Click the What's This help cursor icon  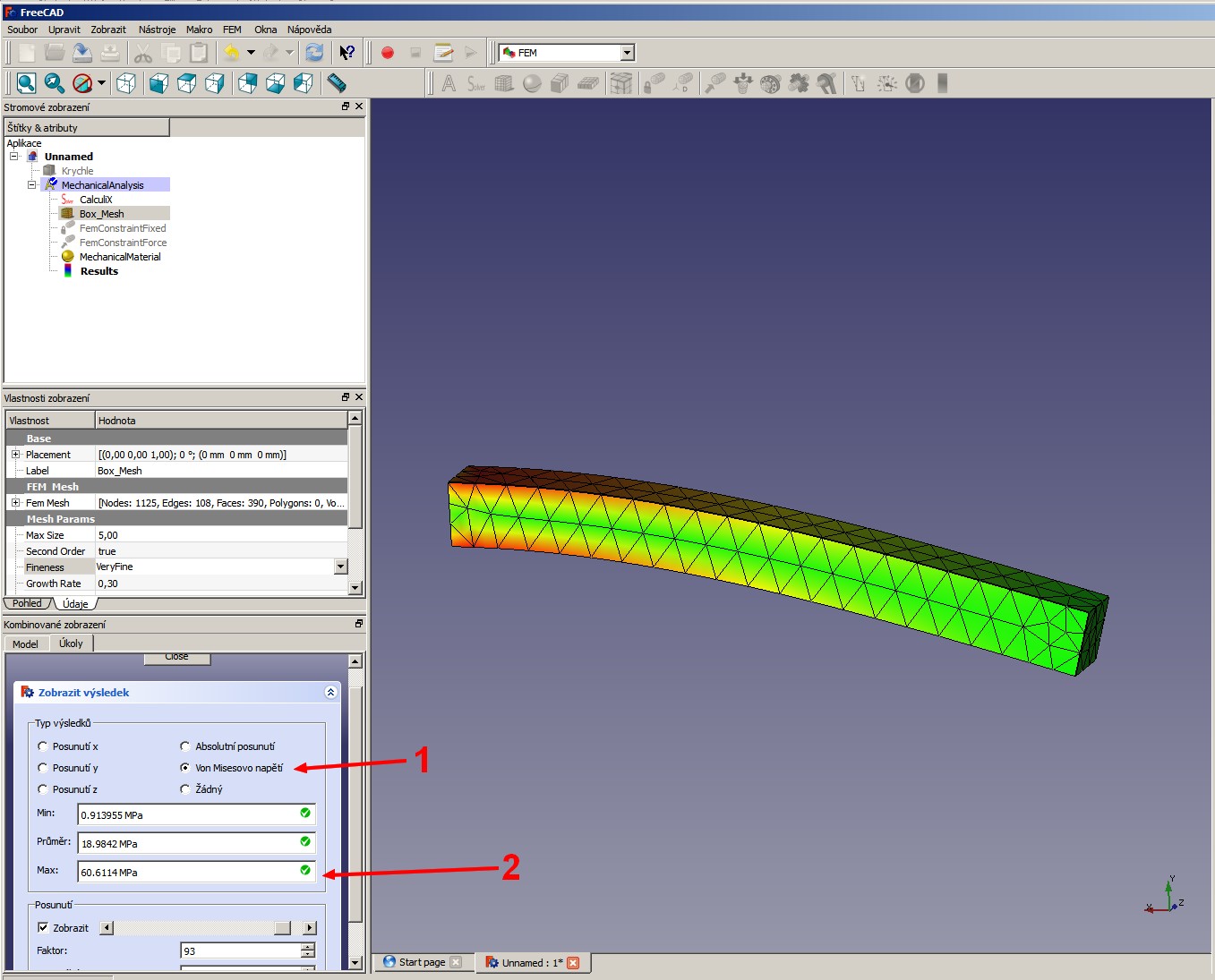(x=347, y=53)
